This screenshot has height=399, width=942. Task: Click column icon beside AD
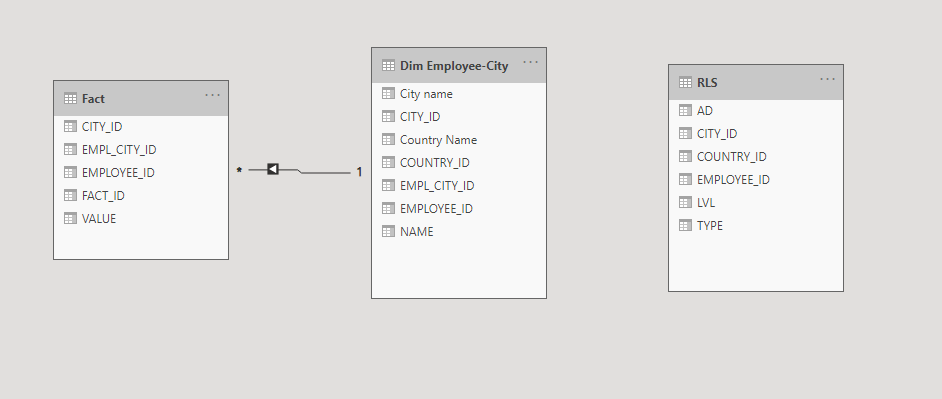tap(685, 110)
